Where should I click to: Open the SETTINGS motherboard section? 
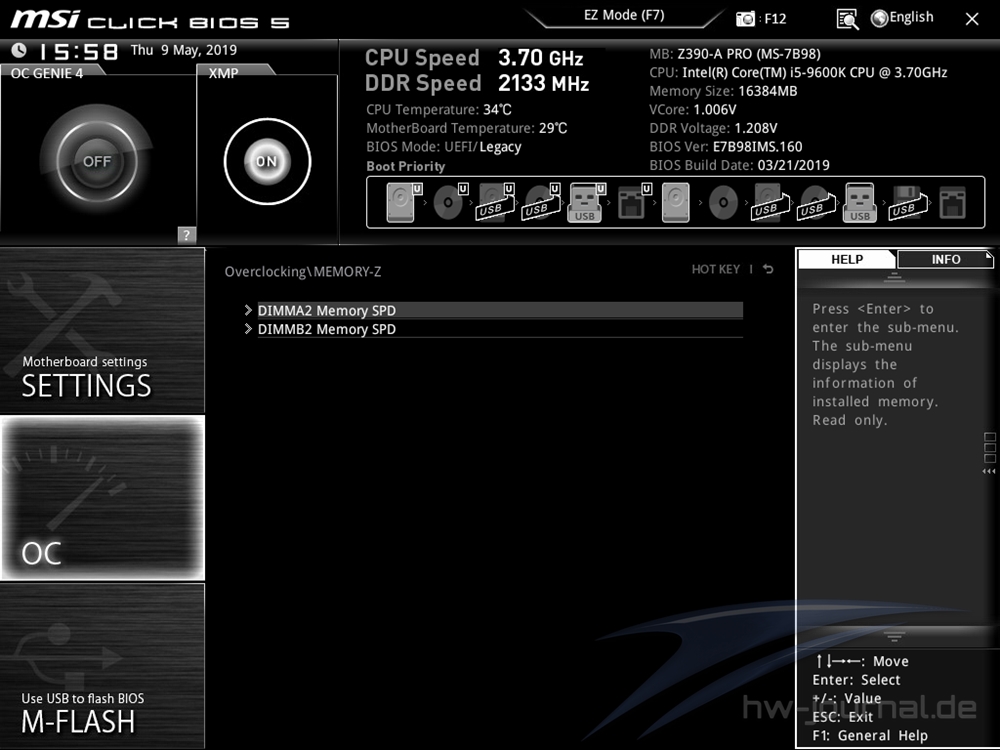(102, 330)
